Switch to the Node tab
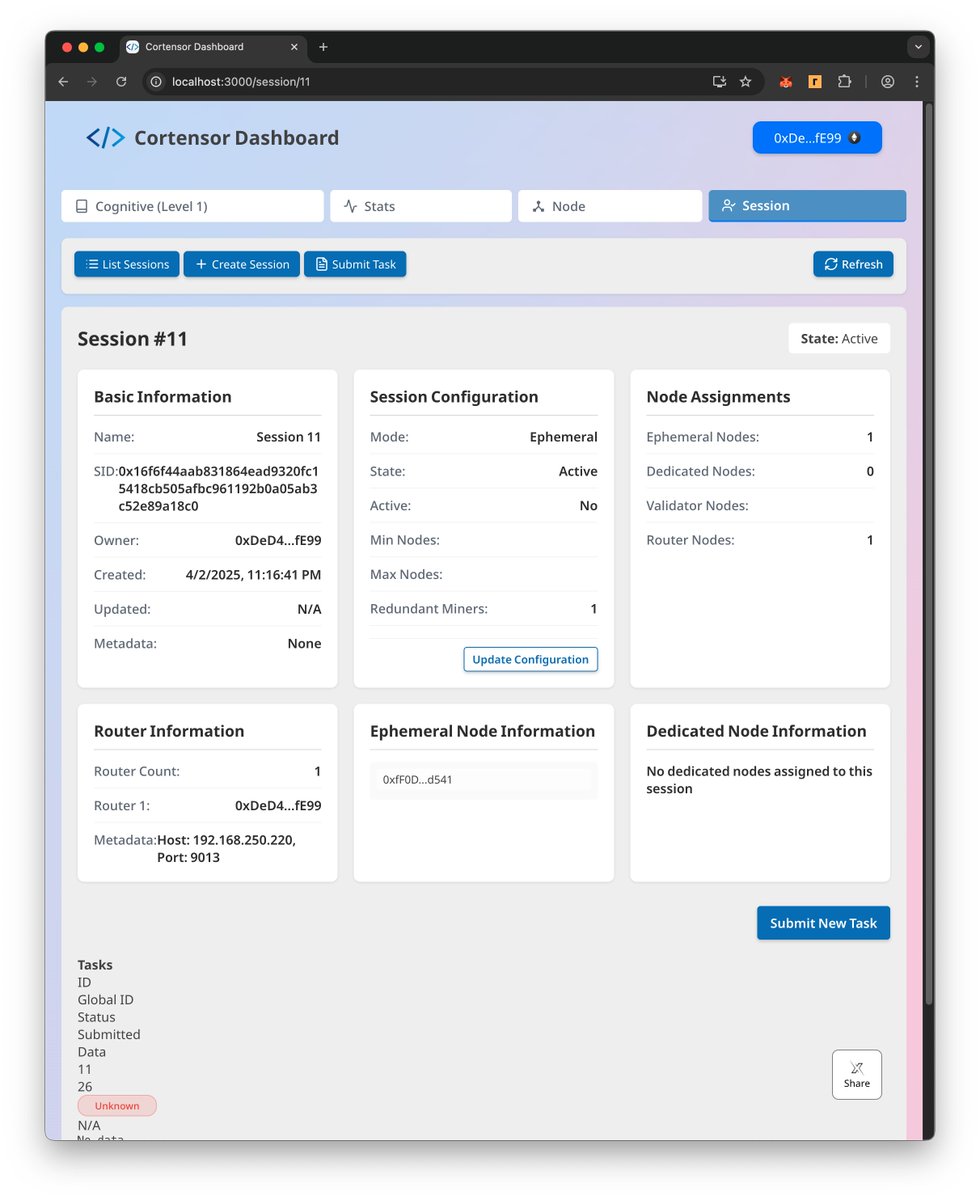 [x=610, y=206]
